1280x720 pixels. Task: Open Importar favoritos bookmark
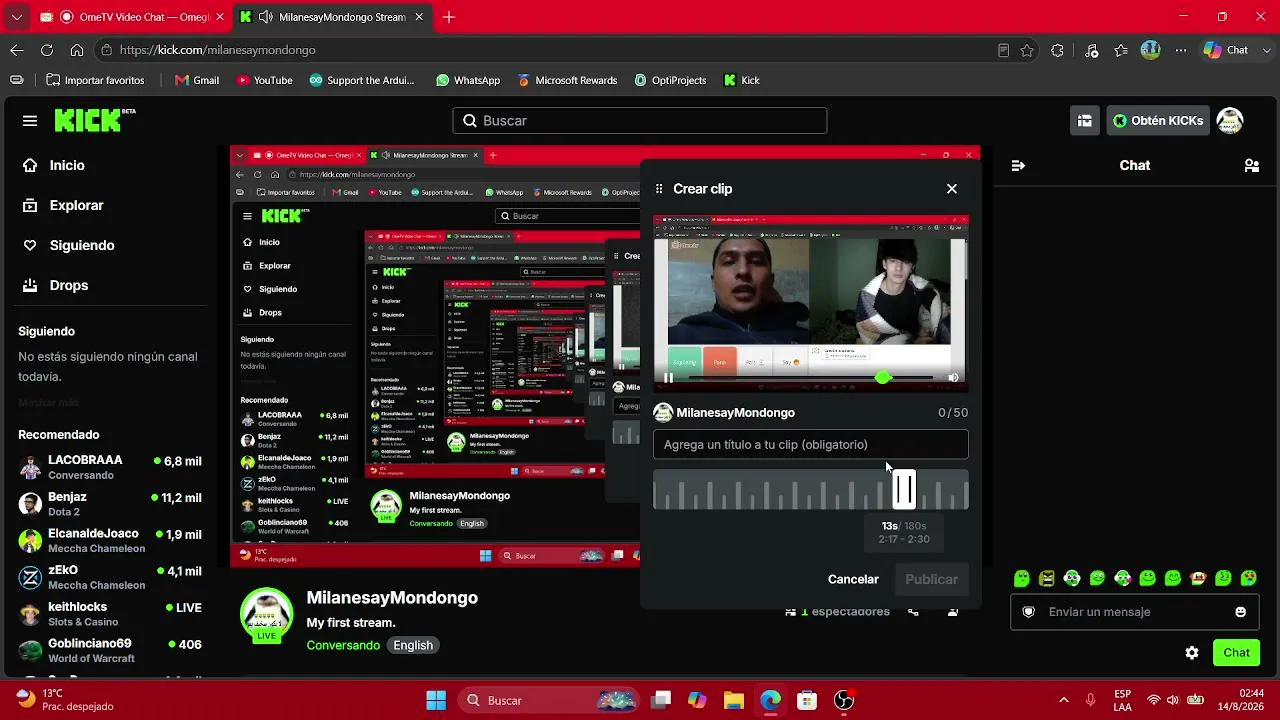point(95,80)
